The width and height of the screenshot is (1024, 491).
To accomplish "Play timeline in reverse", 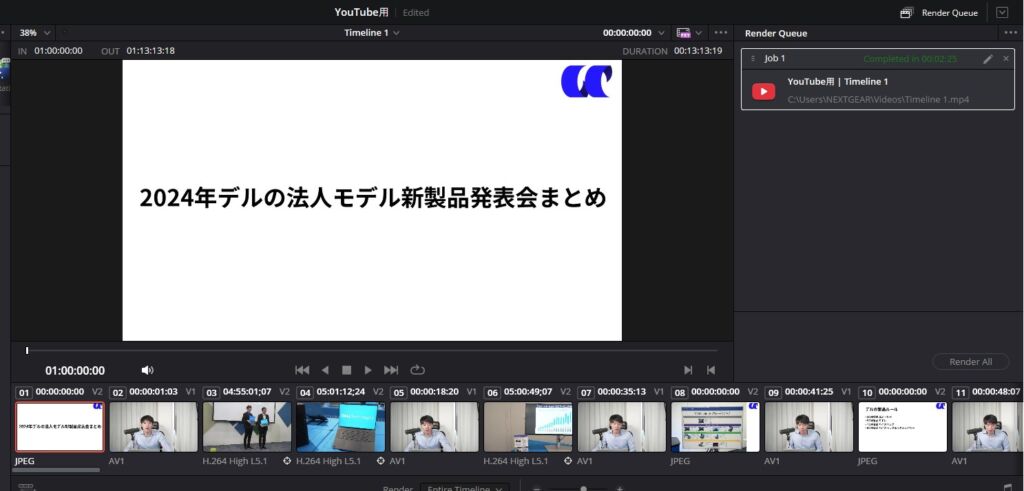I will point(325,370).
